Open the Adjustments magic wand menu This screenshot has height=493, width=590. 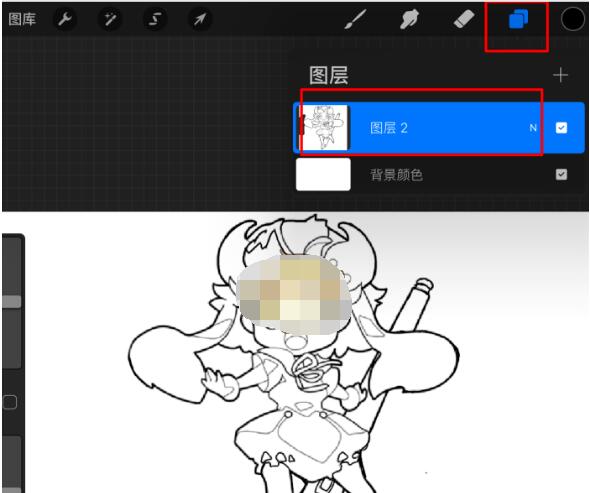tap(110, 19)
